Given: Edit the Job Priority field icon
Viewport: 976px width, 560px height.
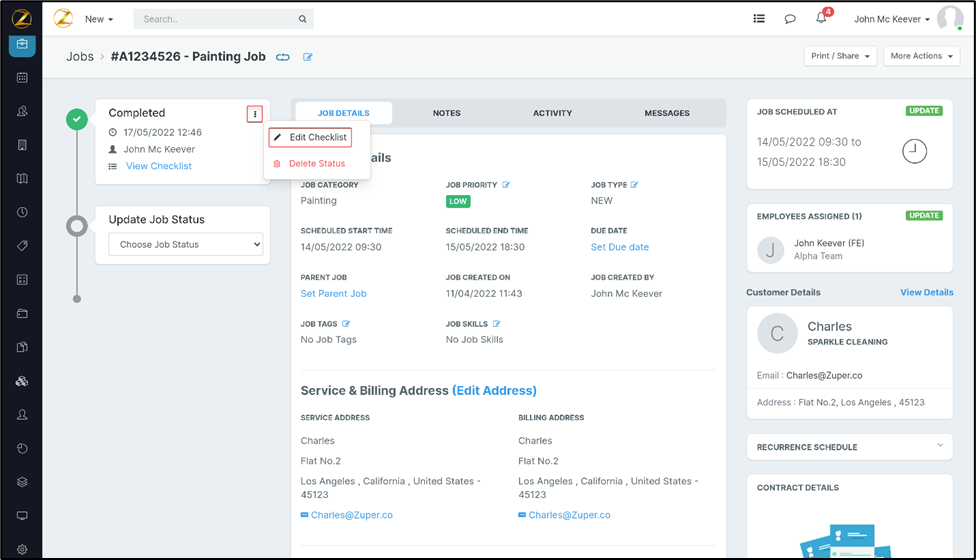Looking at the screenshot, I should point(506,185).
